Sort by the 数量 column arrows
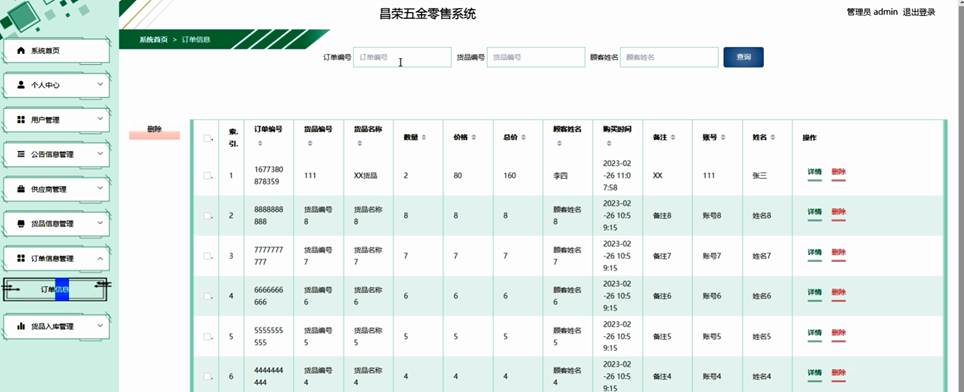964x392 pixels. click(x=423, y=138)
